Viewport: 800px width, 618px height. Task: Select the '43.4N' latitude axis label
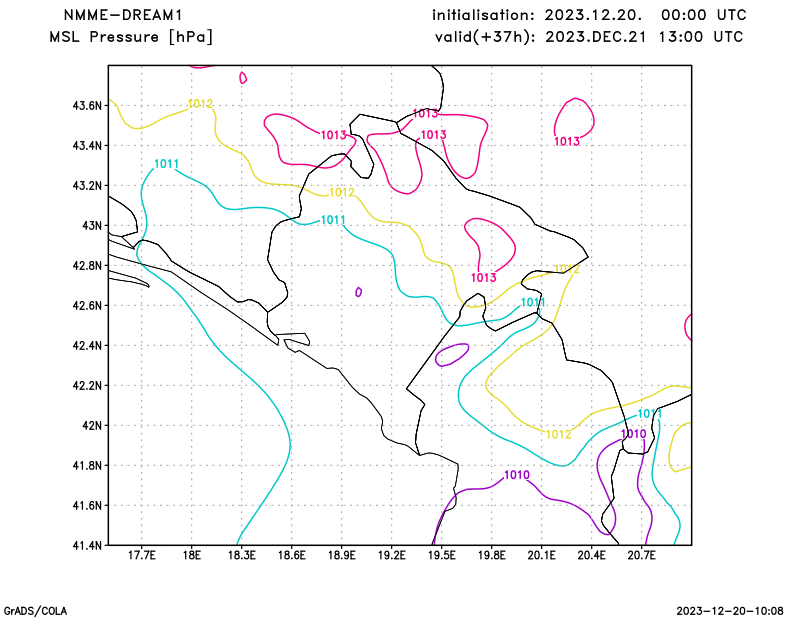pyautogui.click(x=87, y=146)
